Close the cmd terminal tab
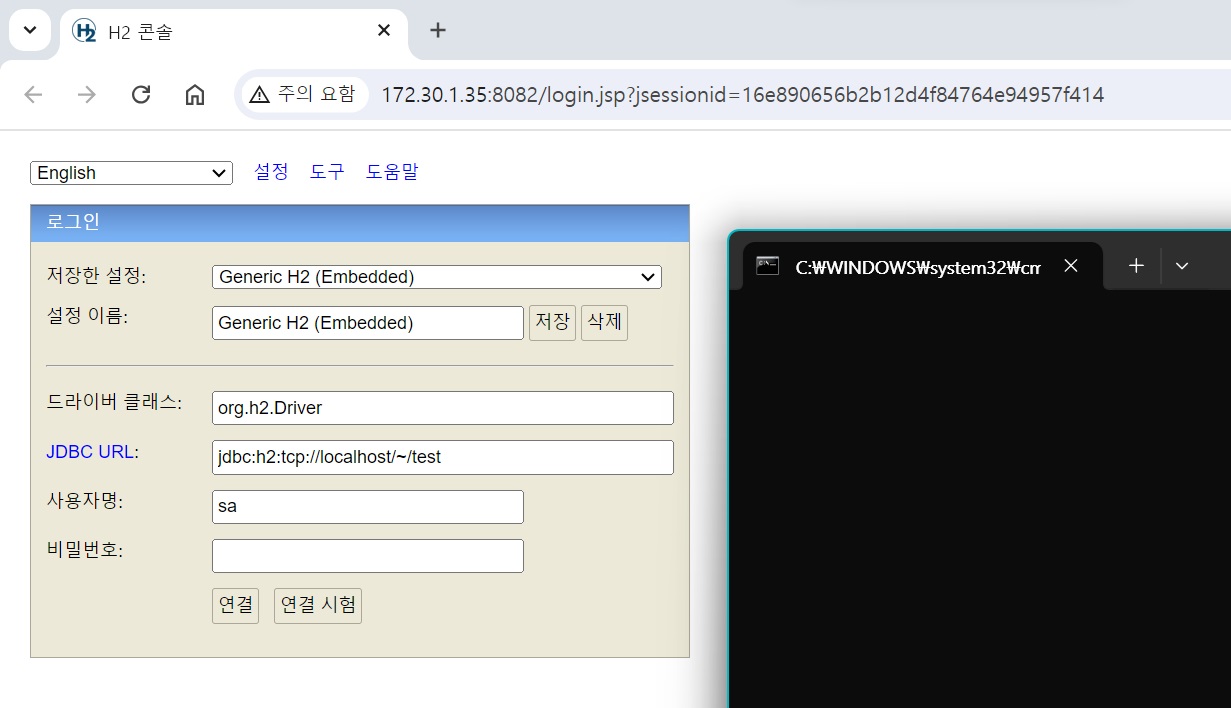This screenshot has width=1231, height=708. pos(1071,266)
